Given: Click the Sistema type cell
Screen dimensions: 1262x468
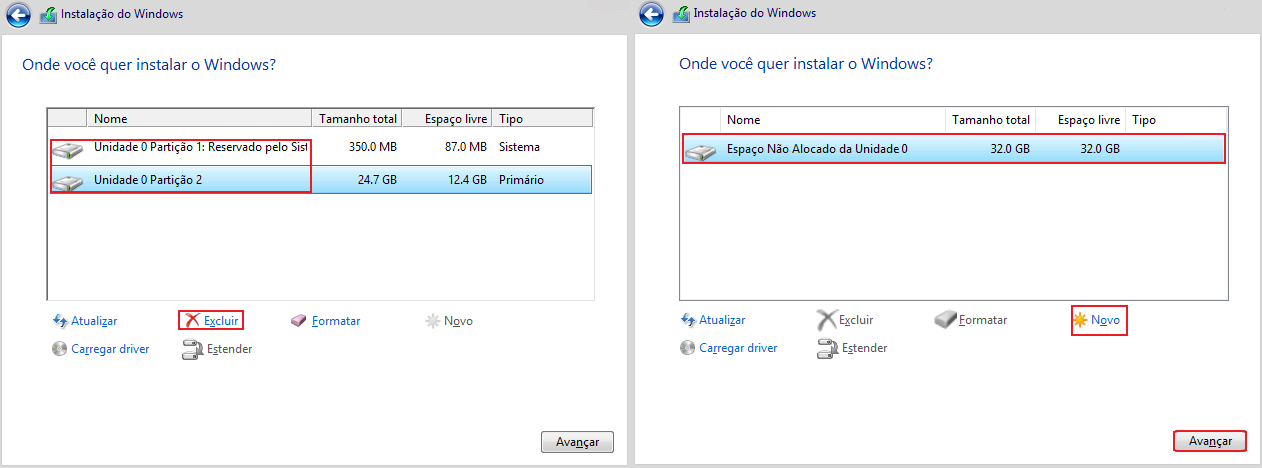Looking at the screenshot, I should pos(519,147).
